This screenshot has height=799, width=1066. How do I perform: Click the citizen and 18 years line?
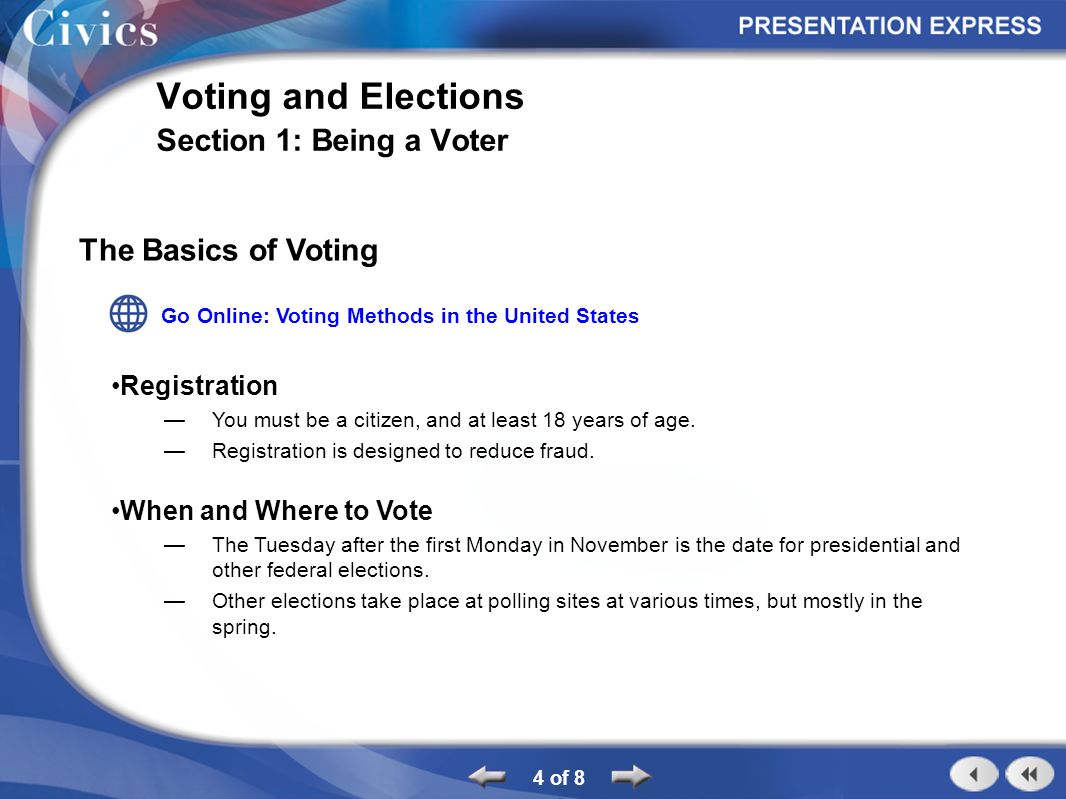(453, 420)
